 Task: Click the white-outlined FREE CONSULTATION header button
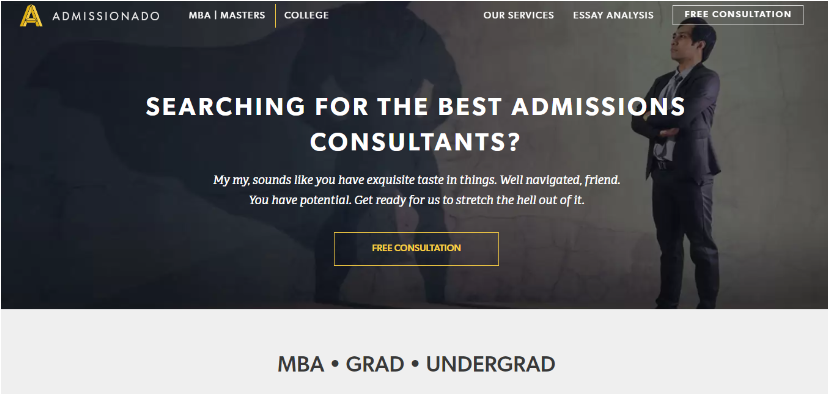[x=738, y=15]
